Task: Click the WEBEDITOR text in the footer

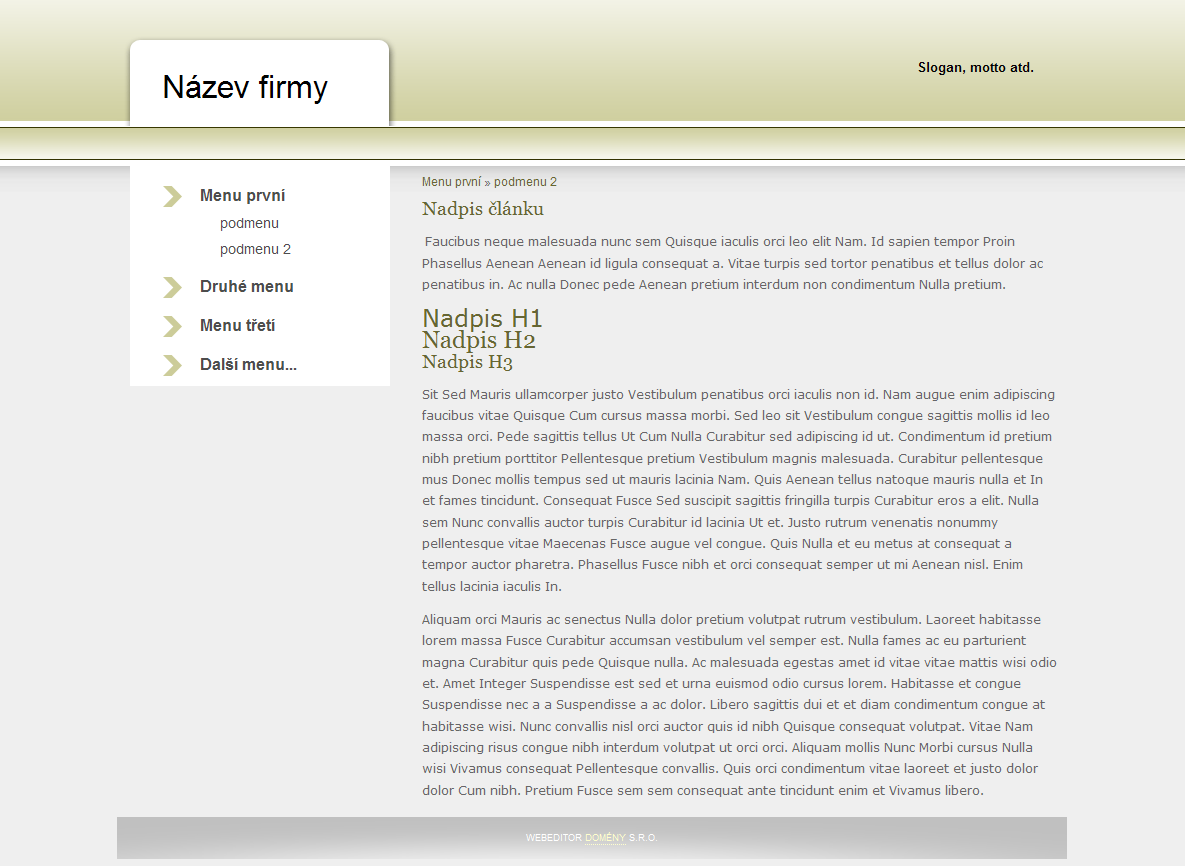Action: point(554,838)
